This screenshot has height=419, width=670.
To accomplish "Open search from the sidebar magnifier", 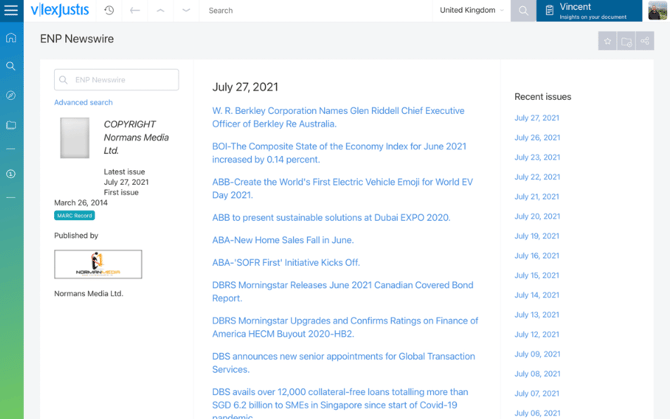I will click(x=11, y=66).
